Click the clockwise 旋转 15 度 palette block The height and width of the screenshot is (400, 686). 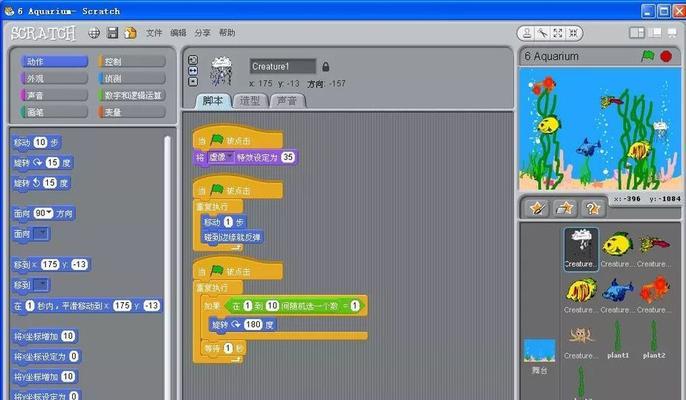(42, 163)
